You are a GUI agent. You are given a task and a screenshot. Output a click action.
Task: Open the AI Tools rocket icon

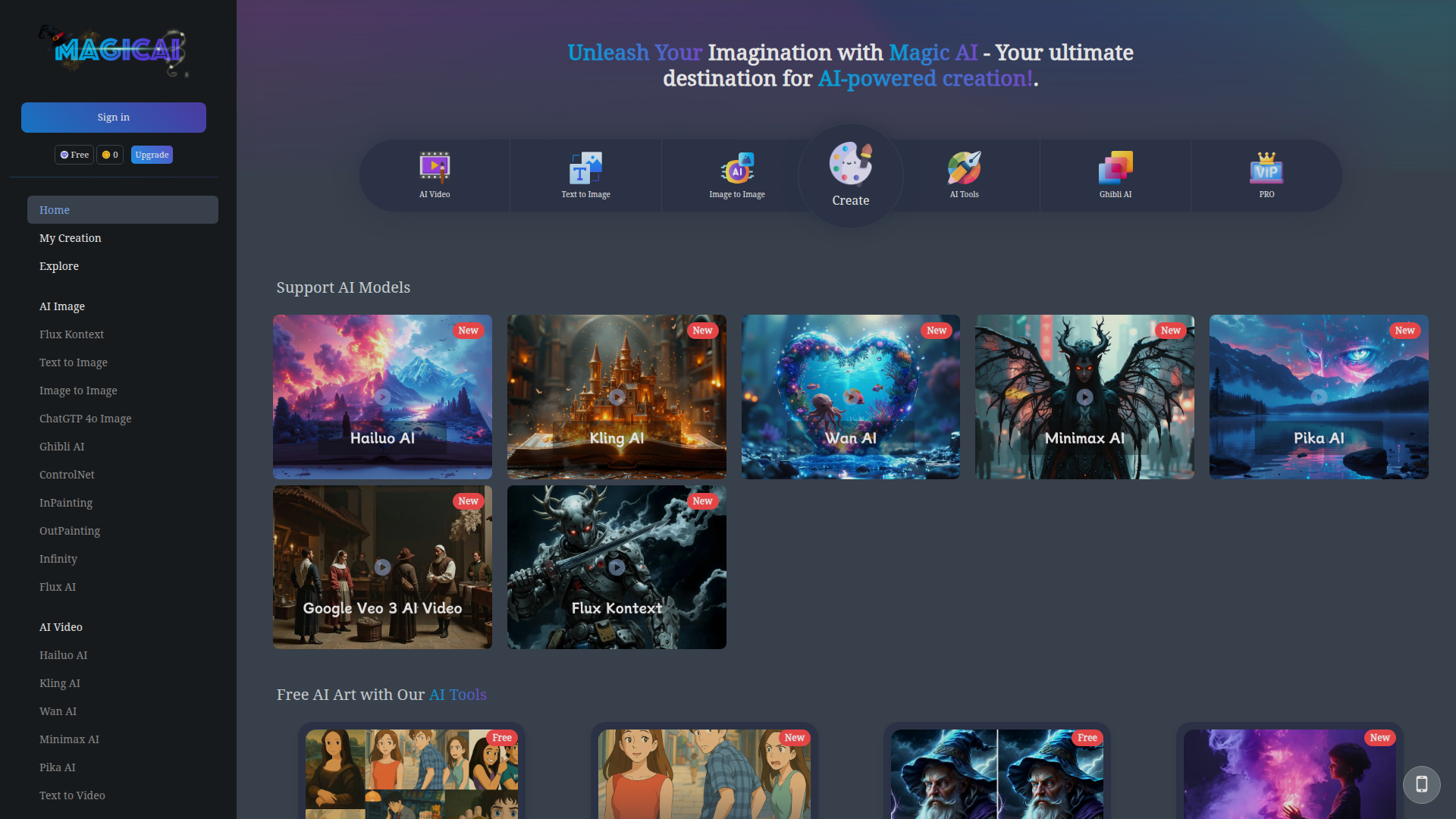coord(964,168)
